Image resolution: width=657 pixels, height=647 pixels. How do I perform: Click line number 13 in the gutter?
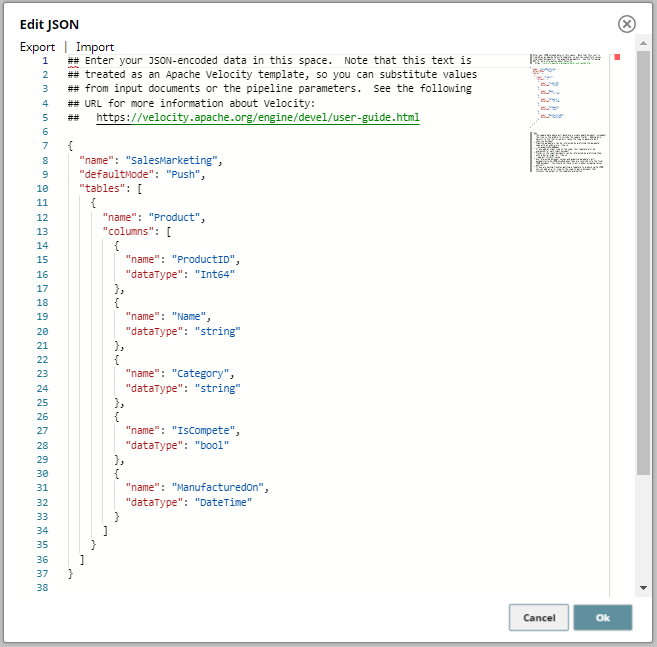pyautogui.click(x=42, y=231)
